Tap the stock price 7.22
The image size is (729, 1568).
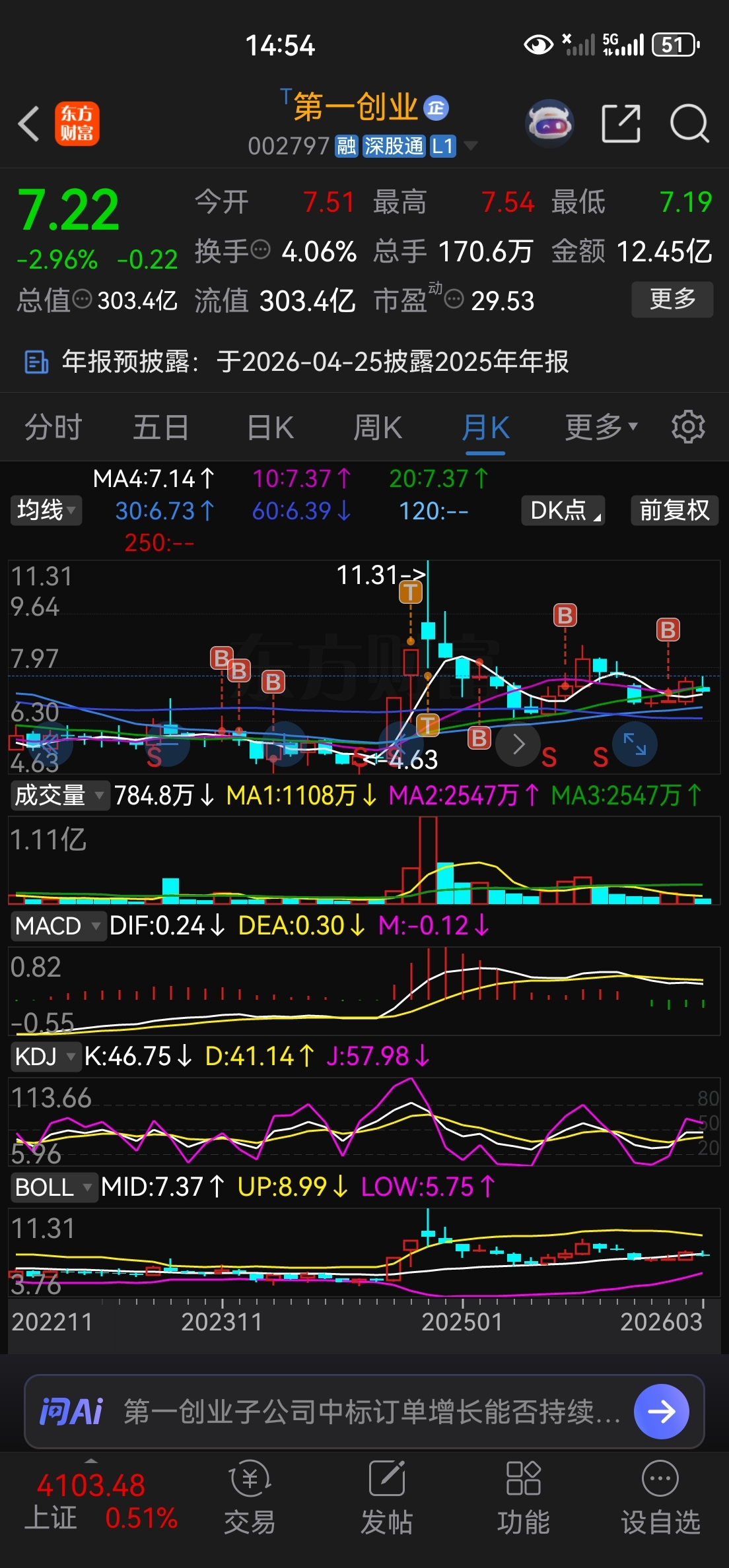(68, 211)
